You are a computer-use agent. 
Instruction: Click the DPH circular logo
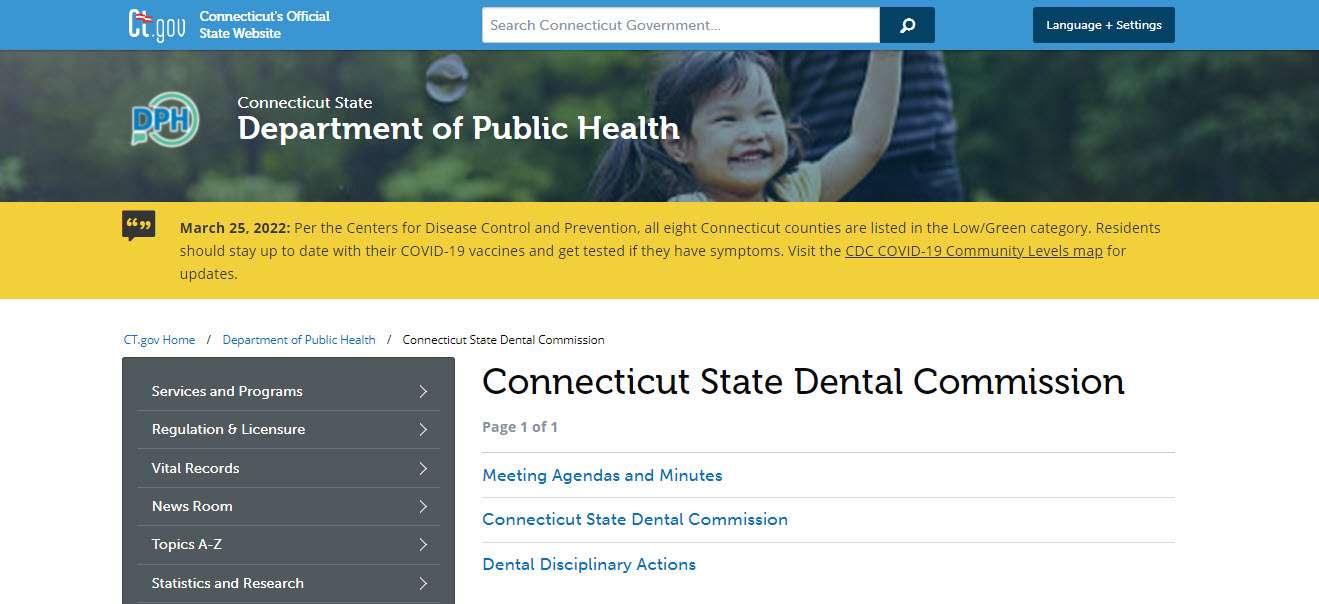click(x=164, y=119)
